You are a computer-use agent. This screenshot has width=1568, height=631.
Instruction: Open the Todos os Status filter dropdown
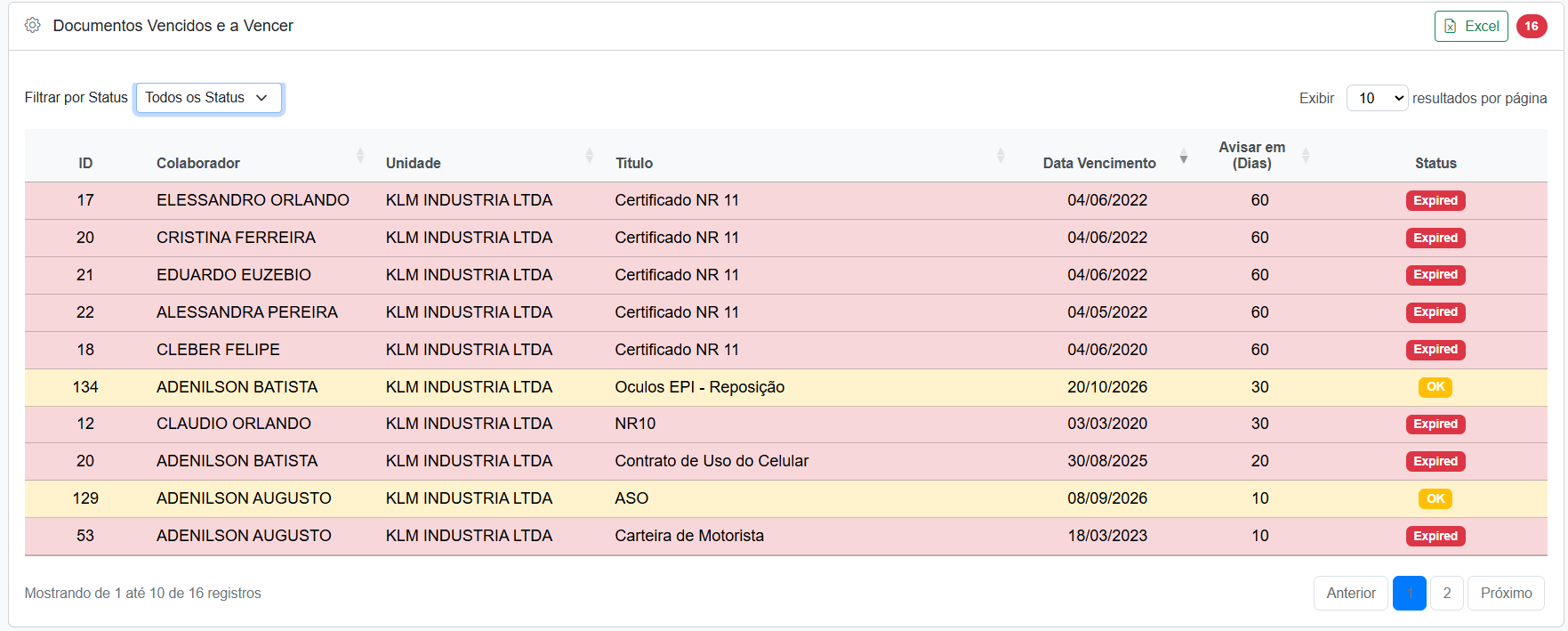[x=208, y=98]
